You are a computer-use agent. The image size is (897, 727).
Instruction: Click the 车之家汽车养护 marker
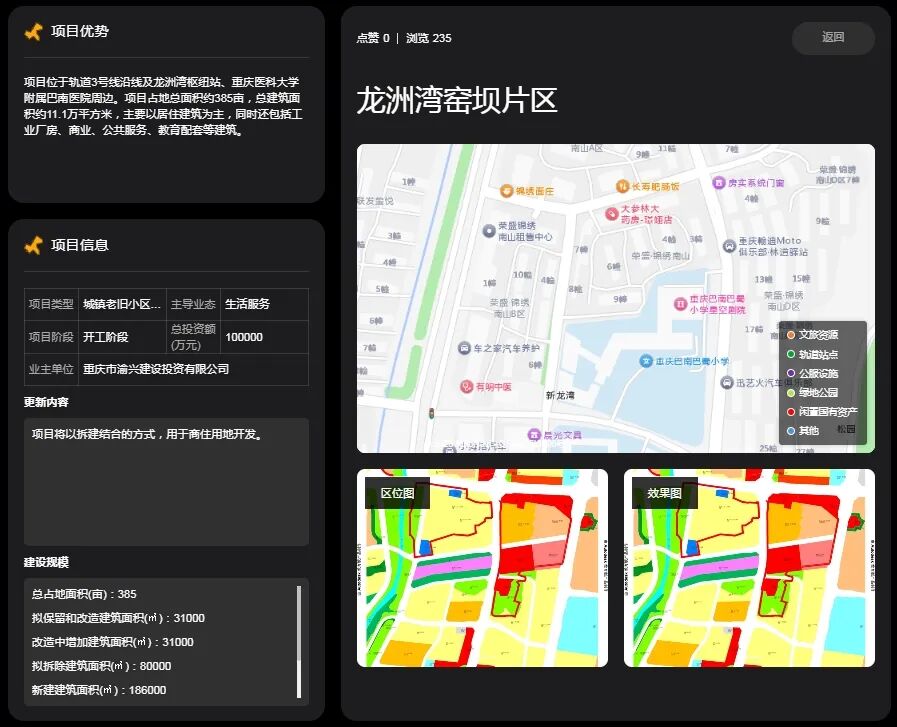click(x=465, y=348)
